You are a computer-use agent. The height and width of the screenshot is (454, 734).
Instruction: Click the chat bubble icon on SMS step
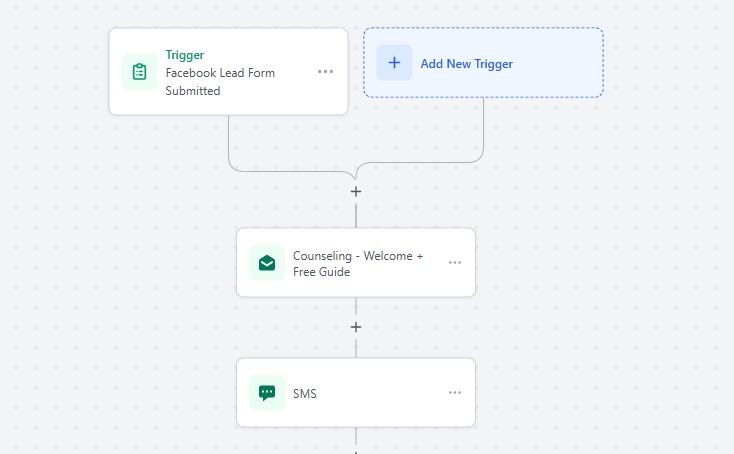(267, 393)
